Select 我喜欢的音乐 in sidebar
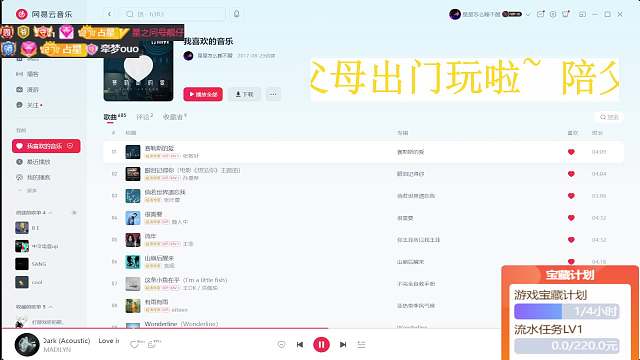This screenshot has height=360, width=640. click(46, 146)
